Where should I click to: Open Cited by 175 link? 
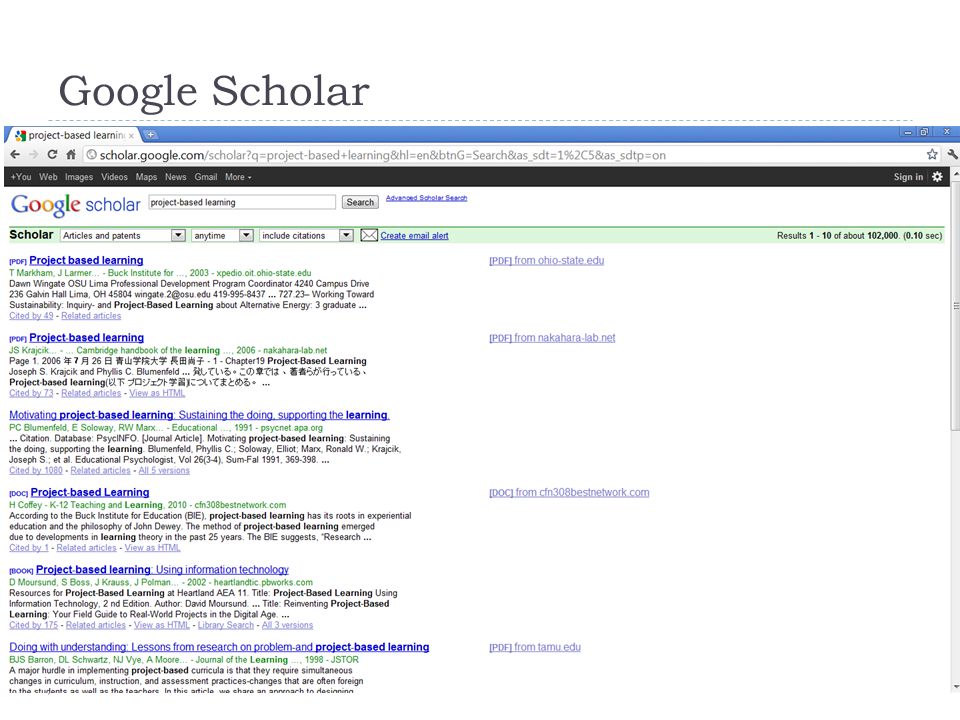[34, 625]
